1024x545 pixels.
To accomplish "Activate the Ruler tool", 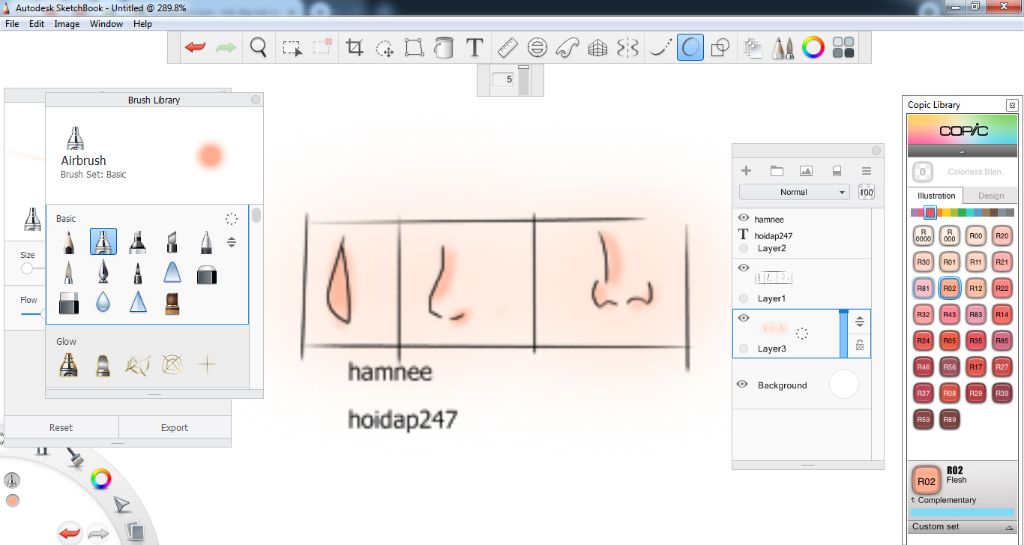I will 506,47.
